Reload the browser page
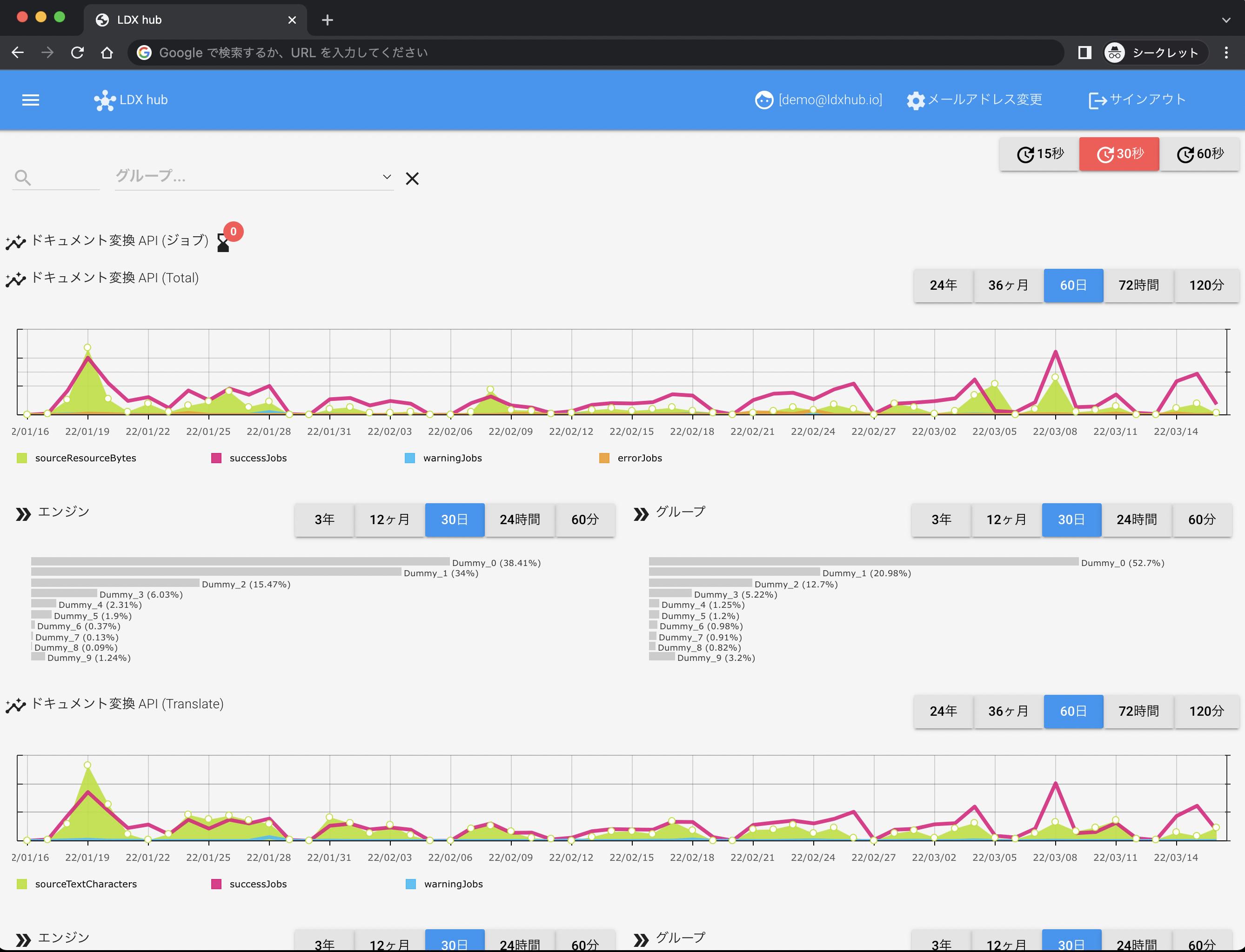 tap(78, 53)
